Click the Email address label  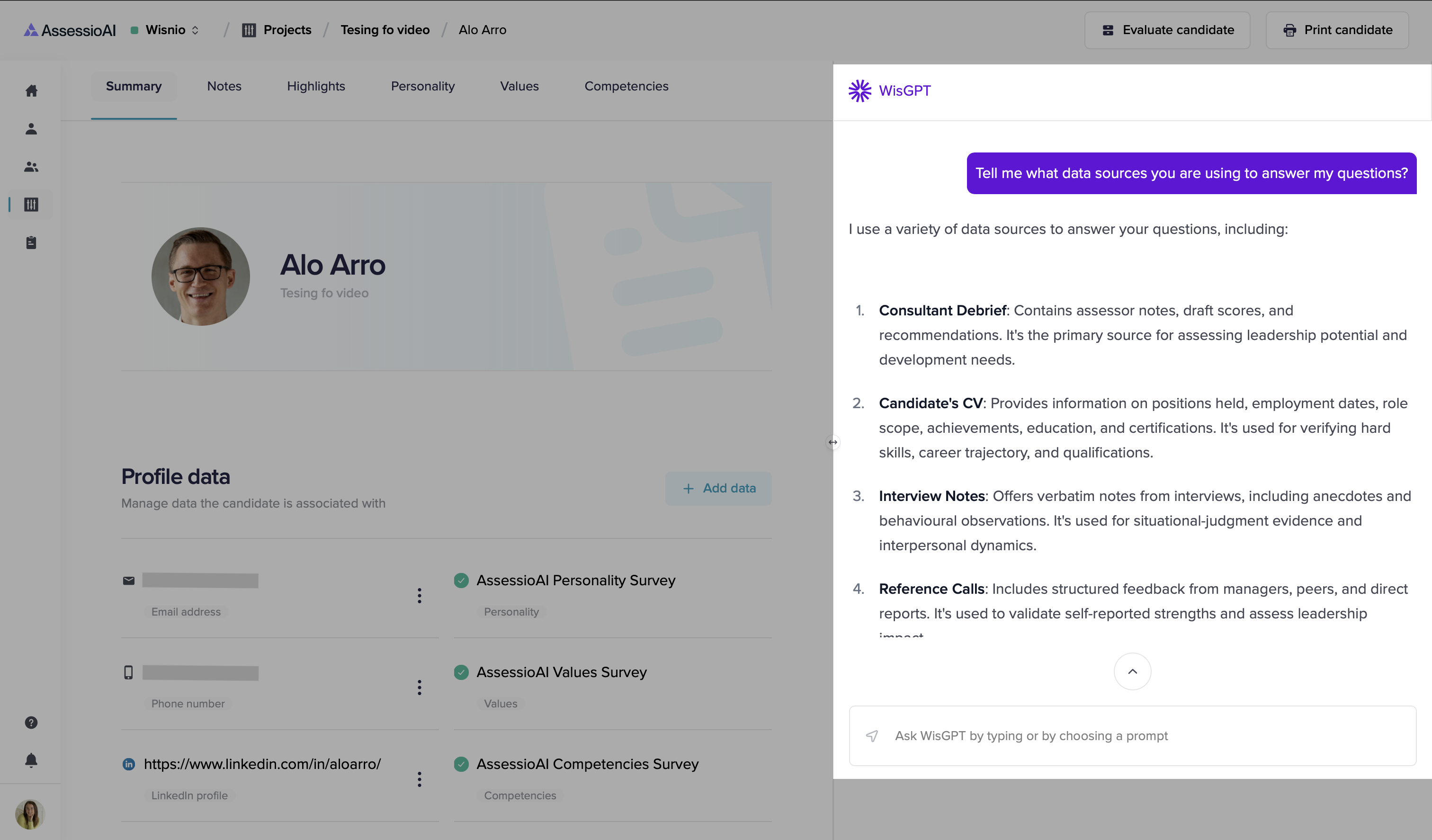coord(186,612)
